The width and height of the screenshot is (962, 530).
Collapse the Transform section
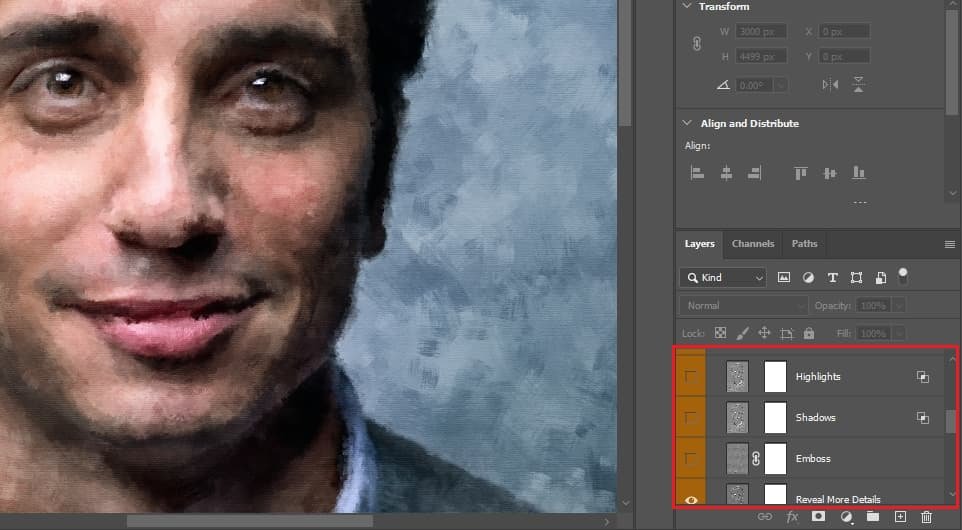686,6
